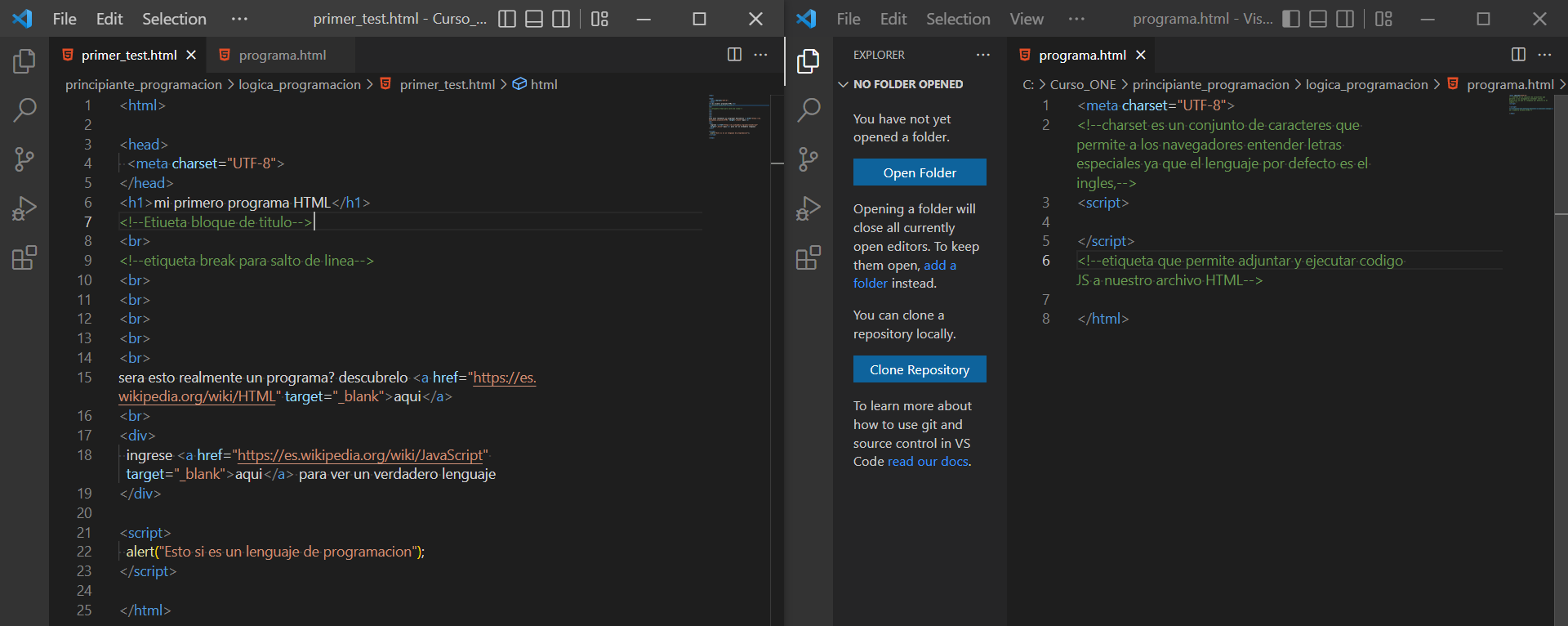Click primer_test.html breadcrumb in left window

point(438,84)
